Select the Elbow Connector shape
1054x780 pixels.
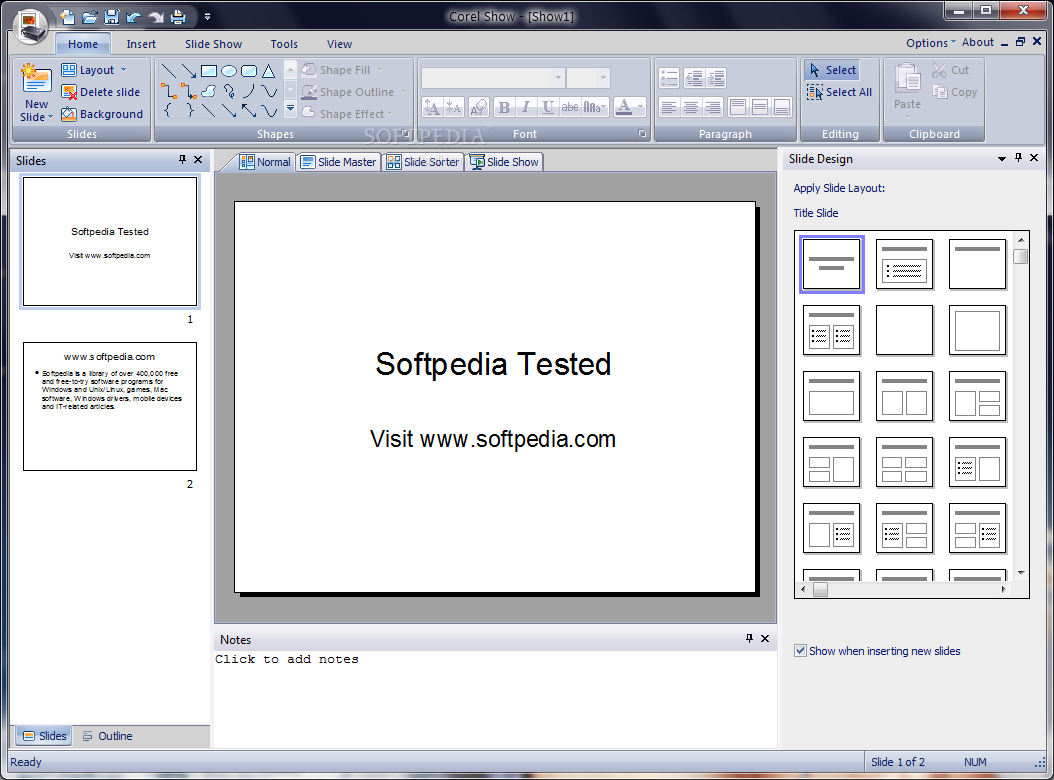169,90
